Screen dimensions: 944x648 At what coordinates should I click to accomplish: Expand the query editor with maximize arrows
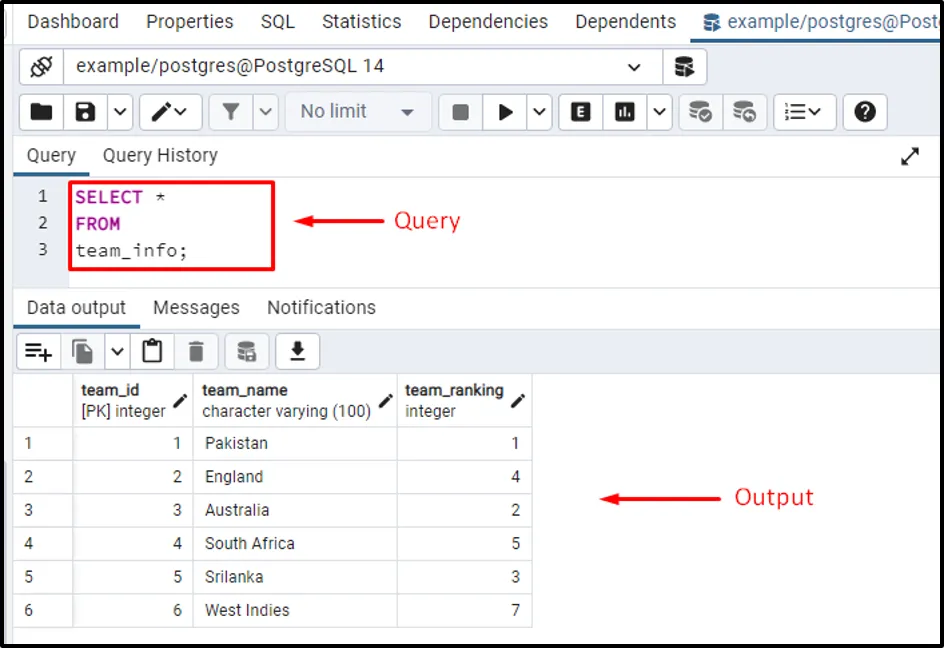(x=910, y=156)
